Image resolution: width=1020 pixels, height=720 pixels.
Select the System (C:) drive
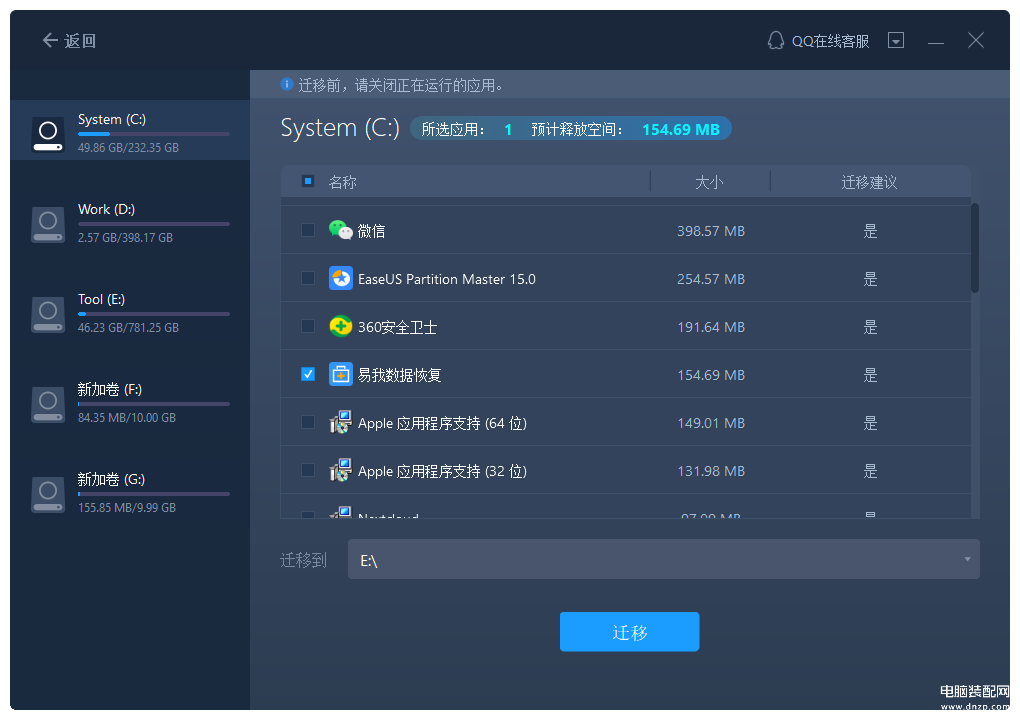point(130,130)
